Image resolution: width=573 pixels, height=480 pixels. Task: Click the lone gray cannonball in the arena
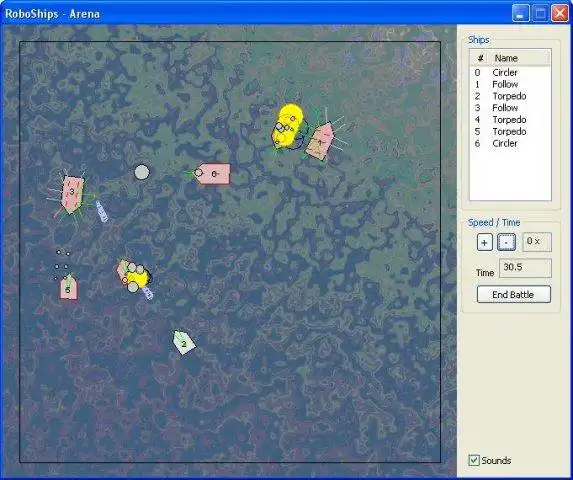point(142,172)
